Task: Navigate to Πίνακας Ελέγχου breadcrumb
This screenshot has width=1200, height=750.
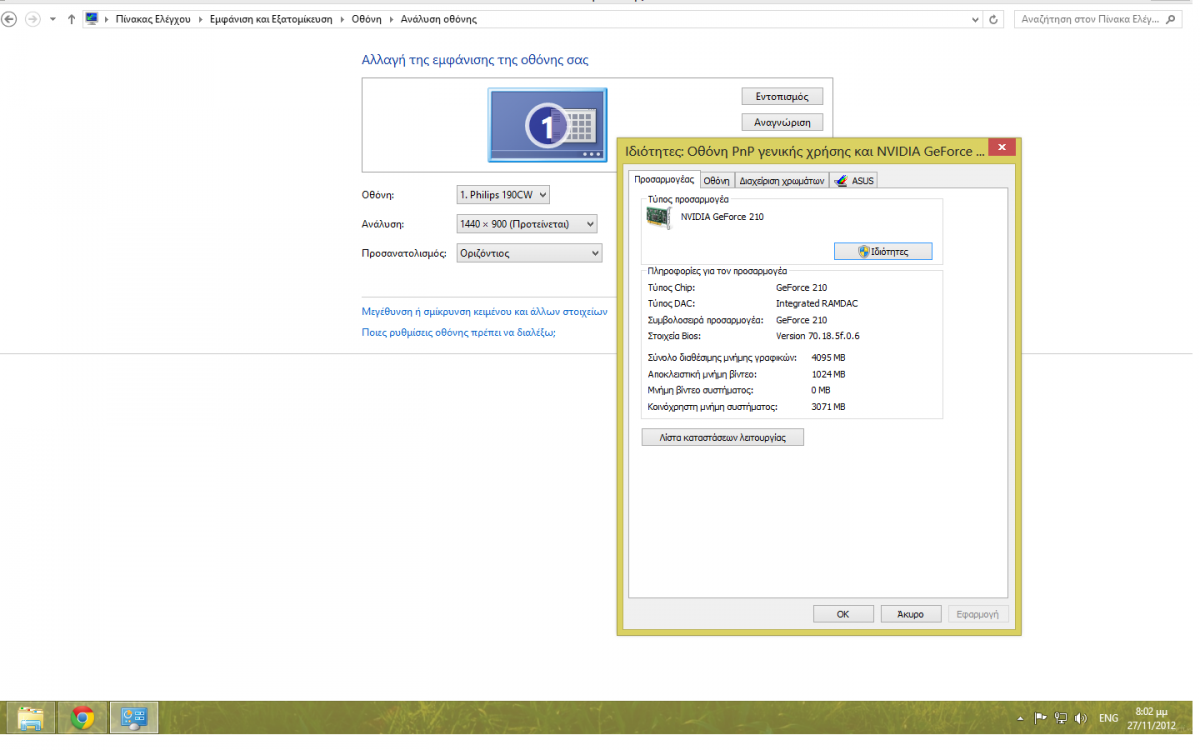Action: 153,19
